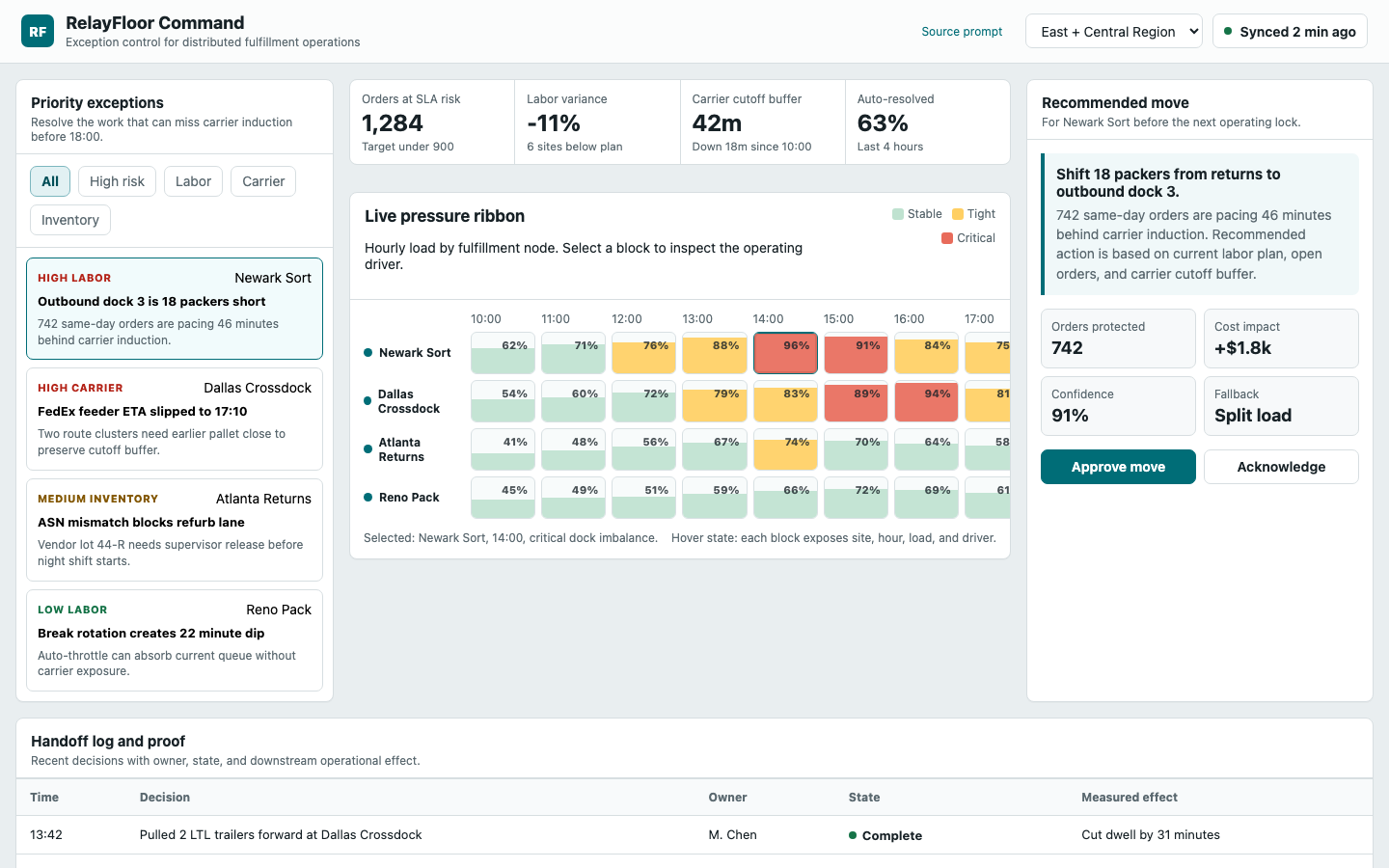Select Newark Sort 12:00 block at 76%
Image resolution: width=1389 pixels, height=868 pixels.
[643, 353]
